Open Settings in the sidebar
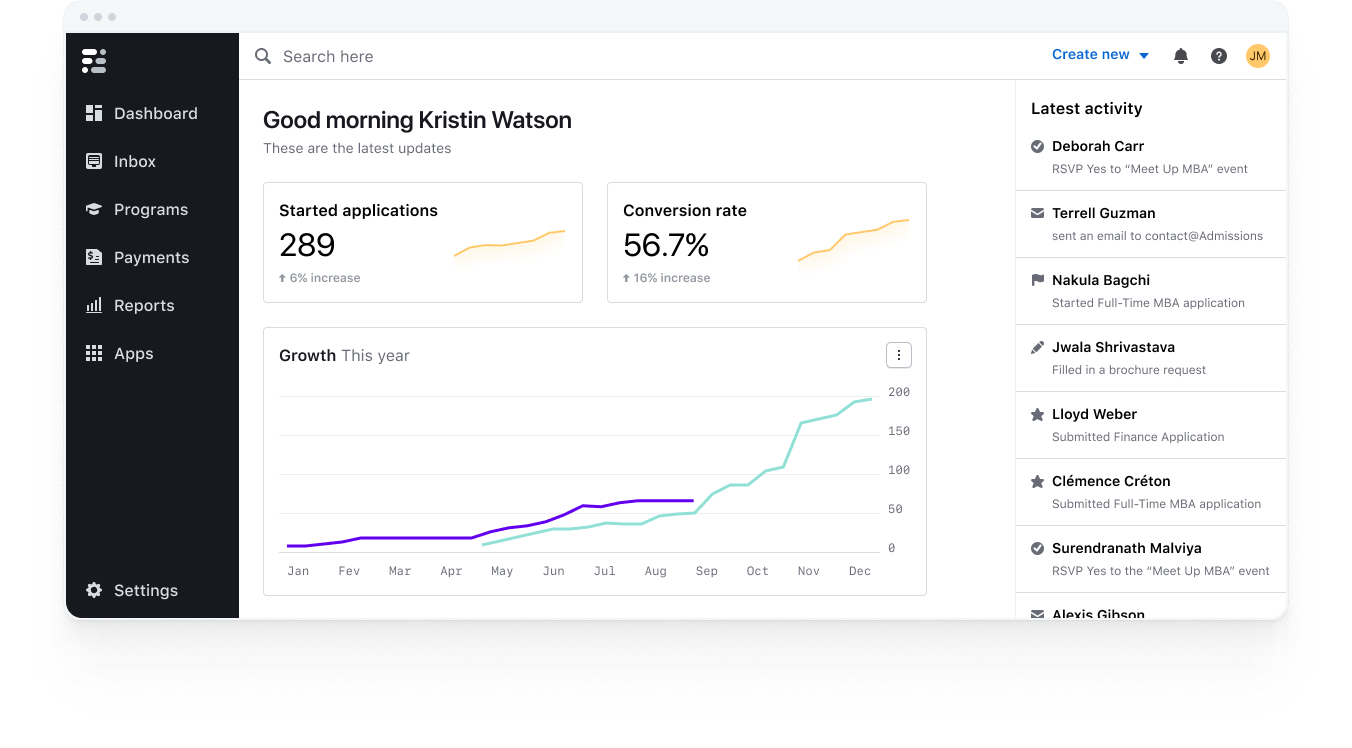Image resolution: width=1352 pixels, height=748 pixels. point(145,590)
